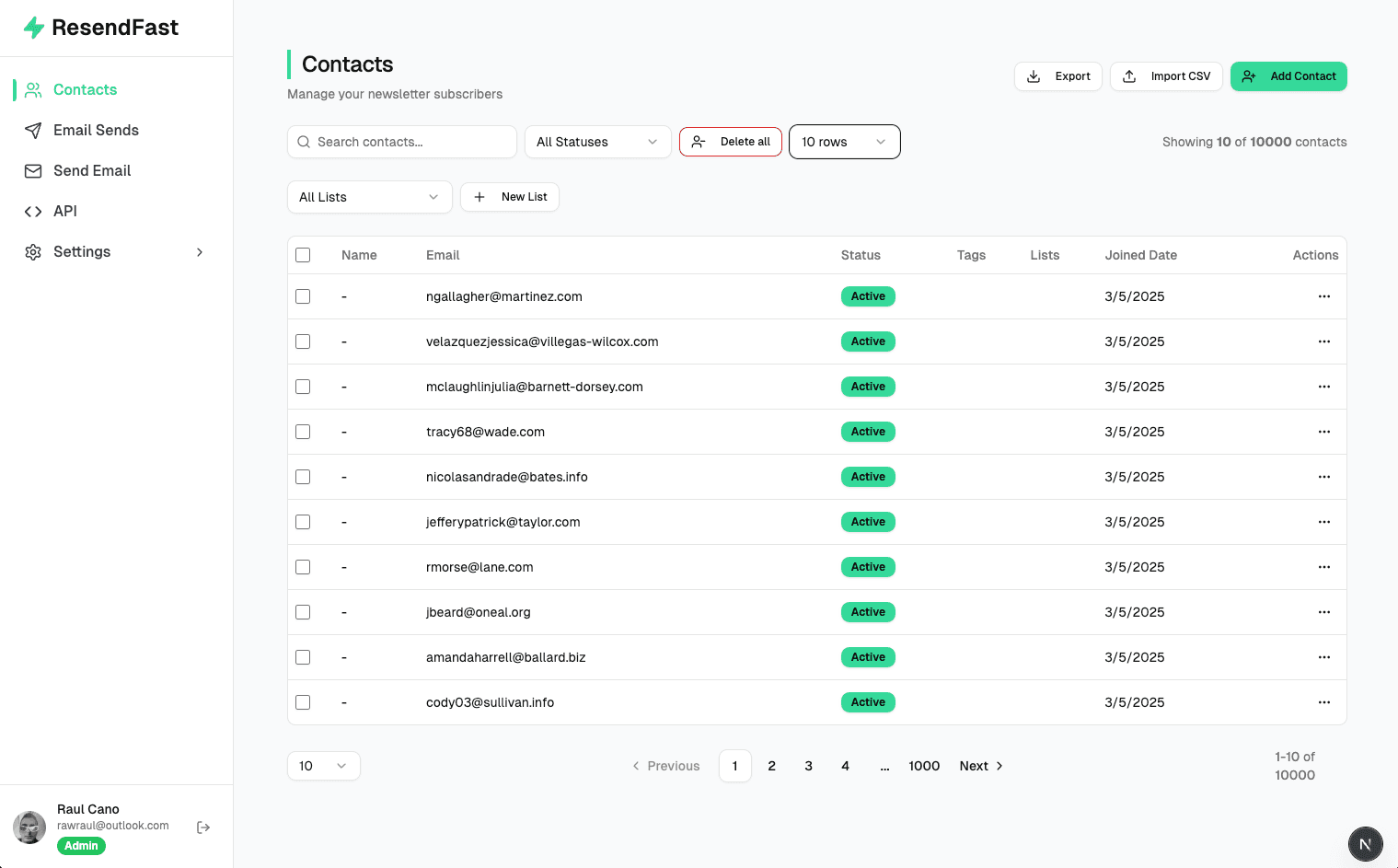
Task: Click the logout icon next to Raul Cano
Action: [202, 827]
